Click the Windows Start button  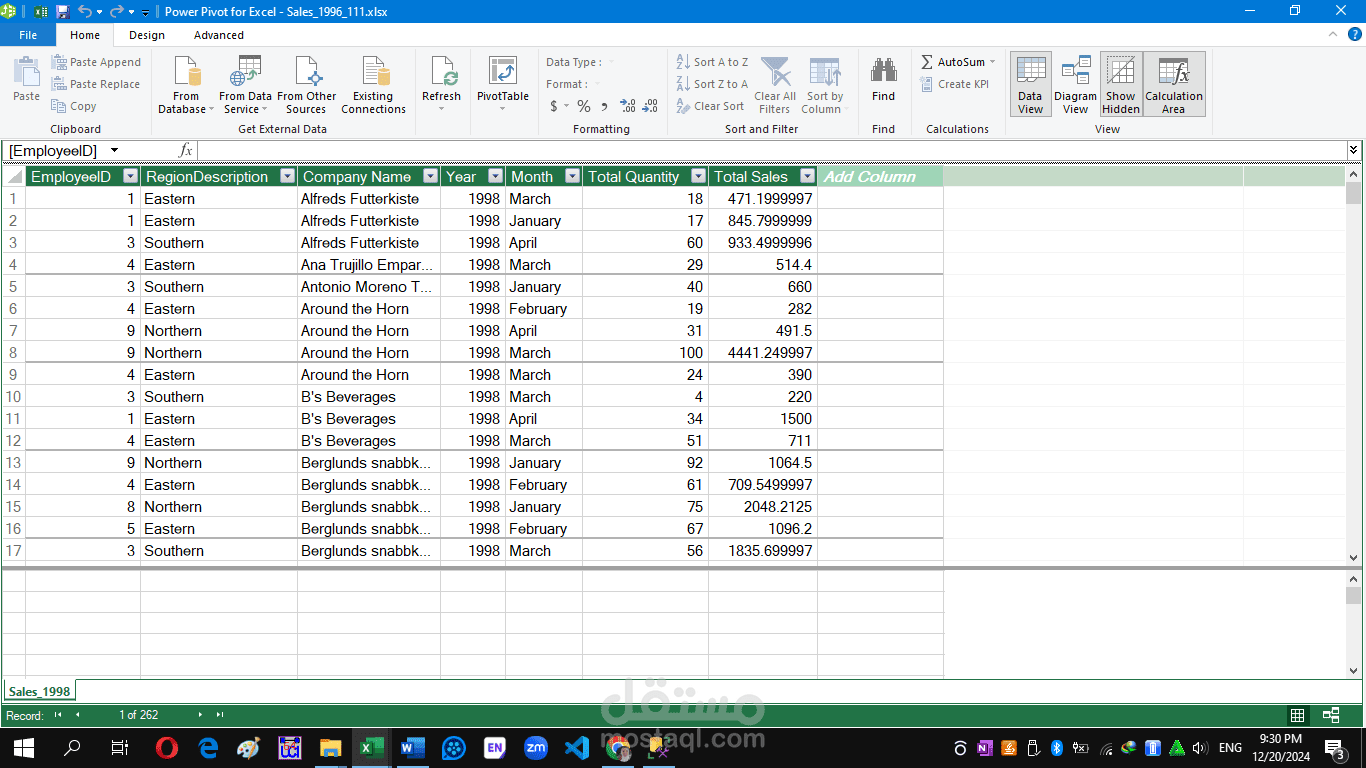(24, 747)
